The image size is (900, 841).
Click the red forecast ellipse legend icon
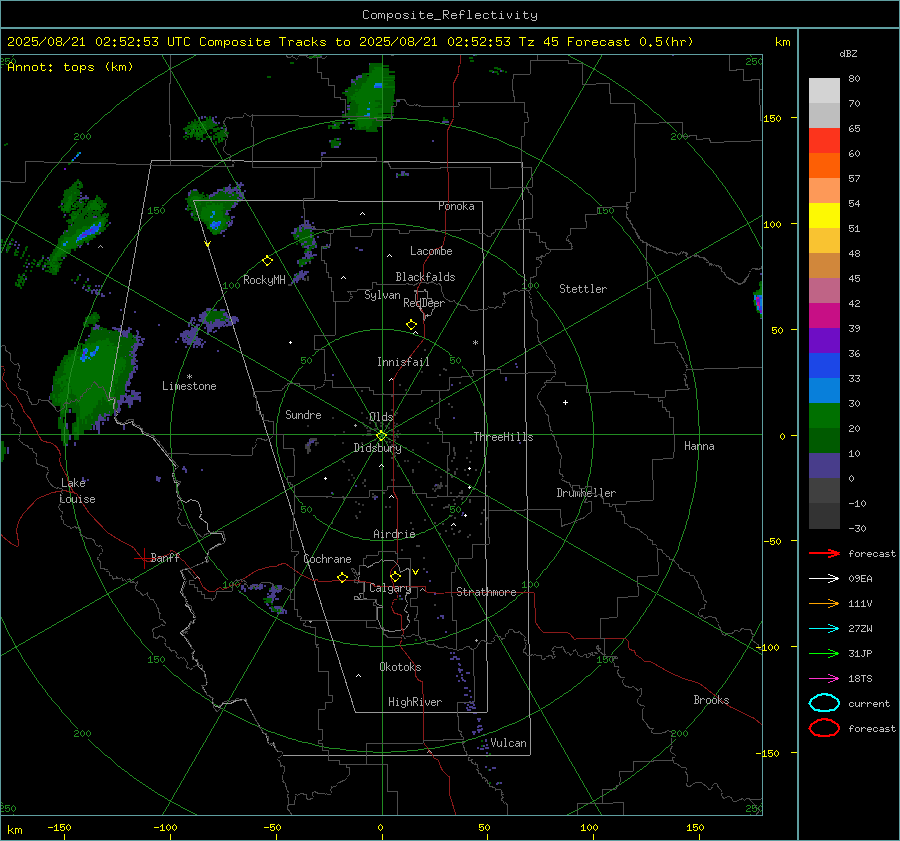(x=824, y=728)
